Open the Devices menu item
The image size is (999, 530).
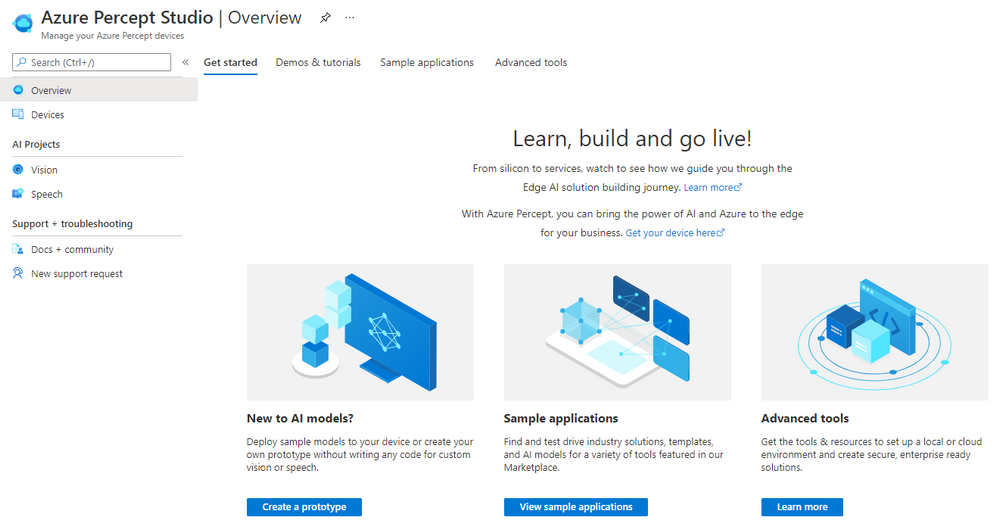(x=99, y=114)
